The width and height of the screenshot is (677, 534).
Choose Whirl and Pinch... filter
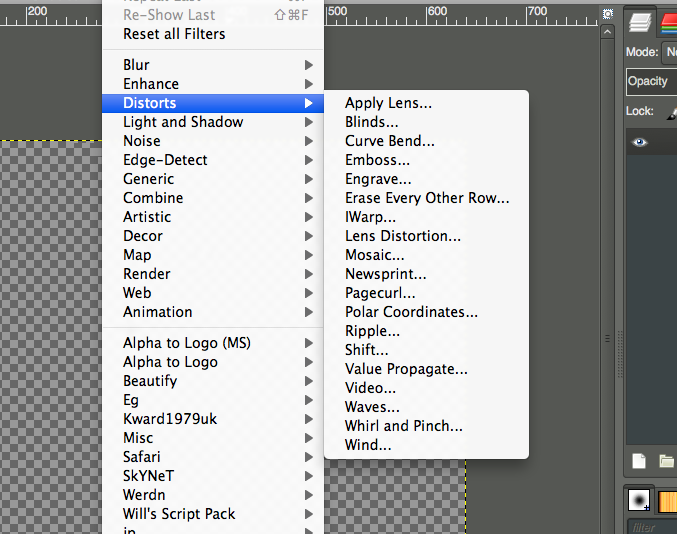click(426, 426)
